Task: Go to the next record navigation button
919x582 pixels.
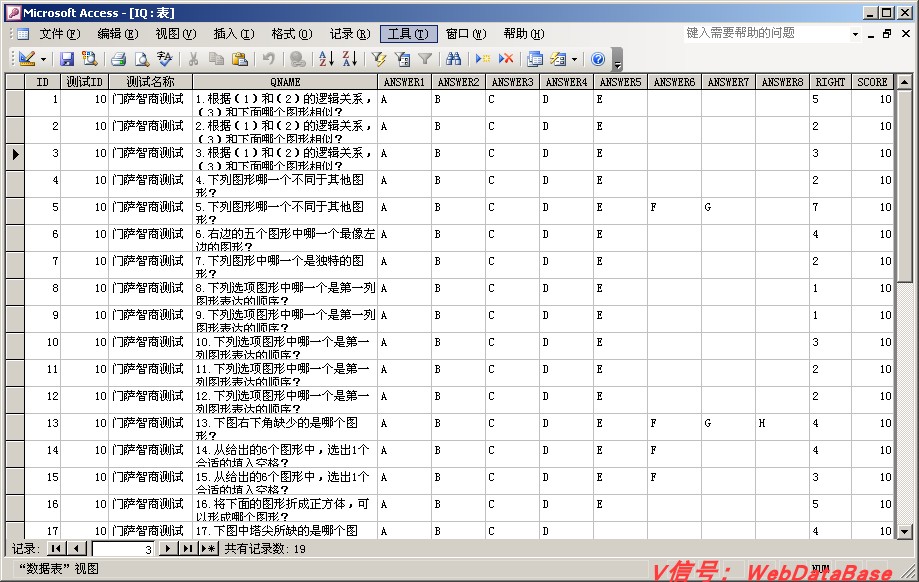Action: [x=168, y=549]
